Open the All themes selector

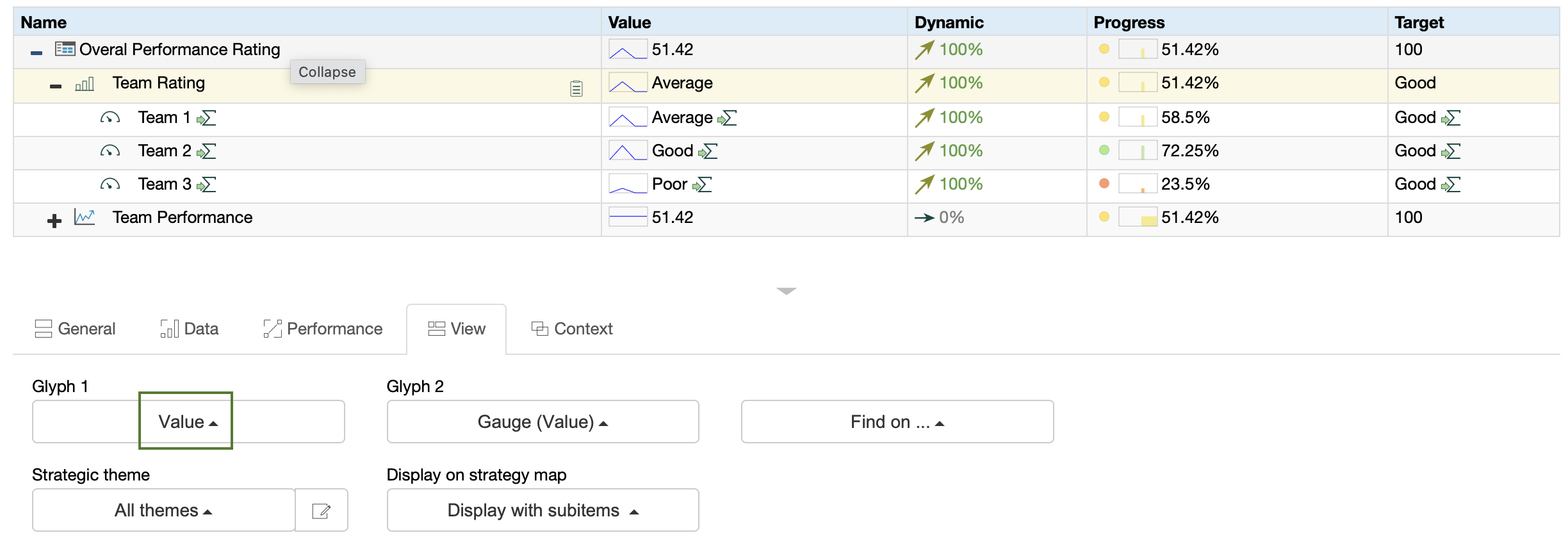point(163,511)
